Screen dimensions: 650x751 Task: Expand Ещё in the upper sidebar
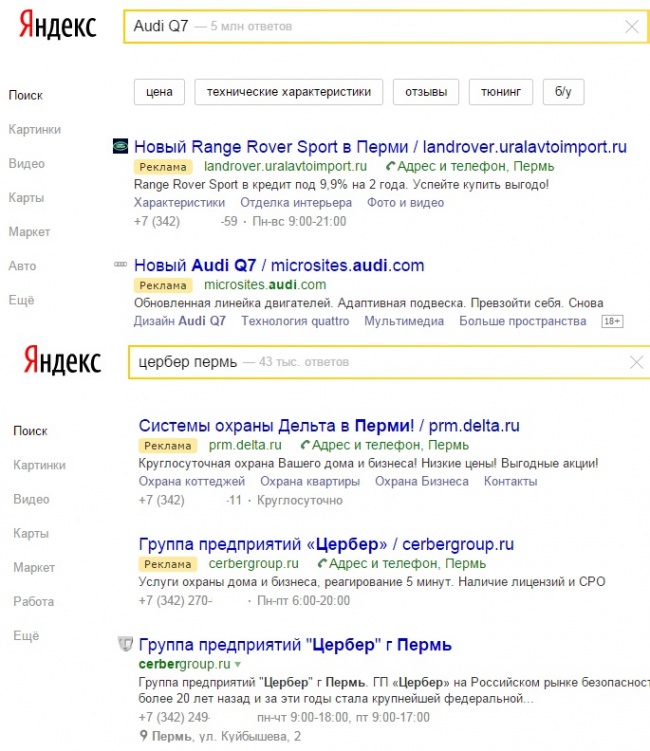22,300
